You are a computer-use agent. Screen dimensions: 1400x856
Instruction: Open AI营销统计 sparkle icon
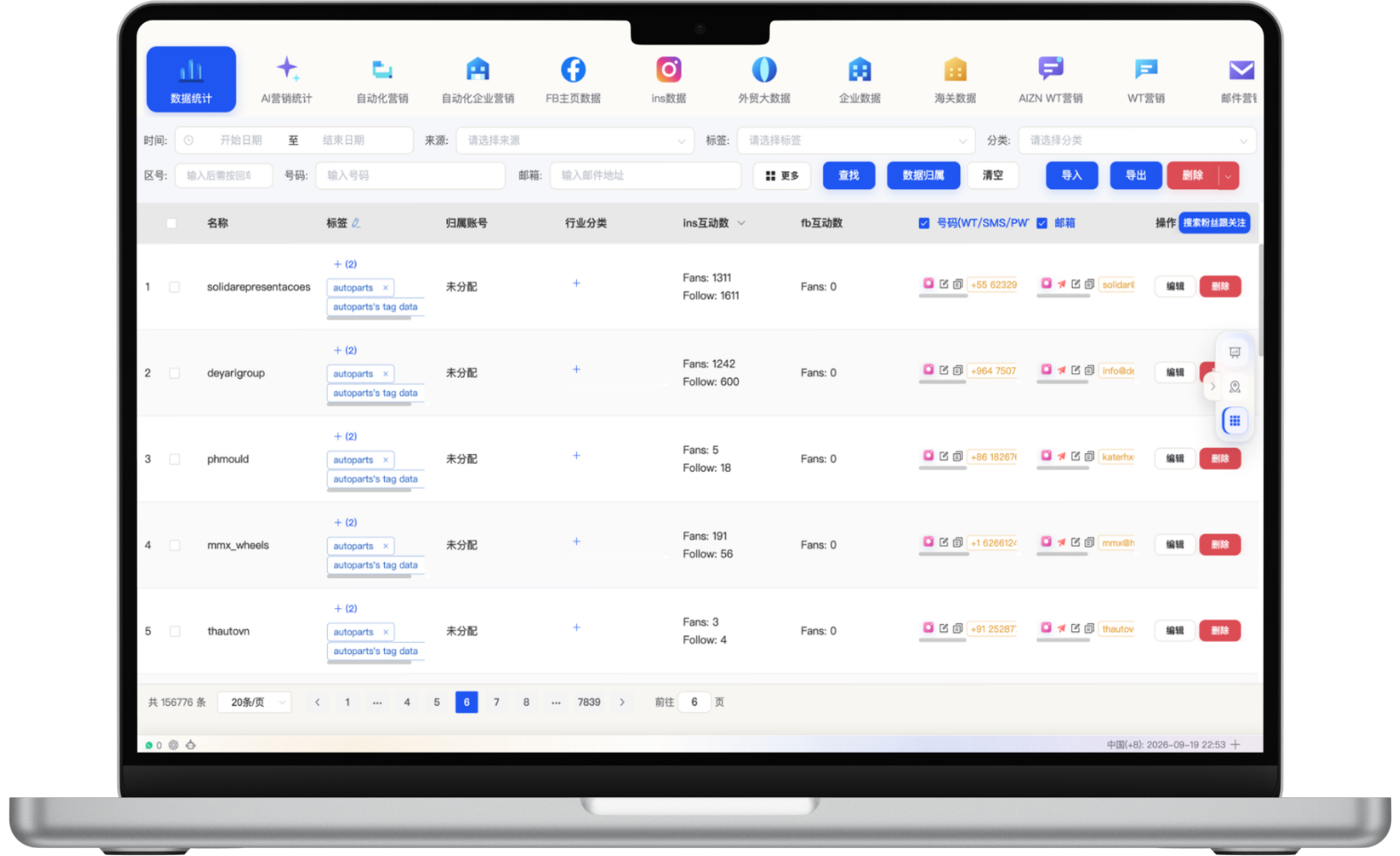pyautogui.click(x=287, y=68)
